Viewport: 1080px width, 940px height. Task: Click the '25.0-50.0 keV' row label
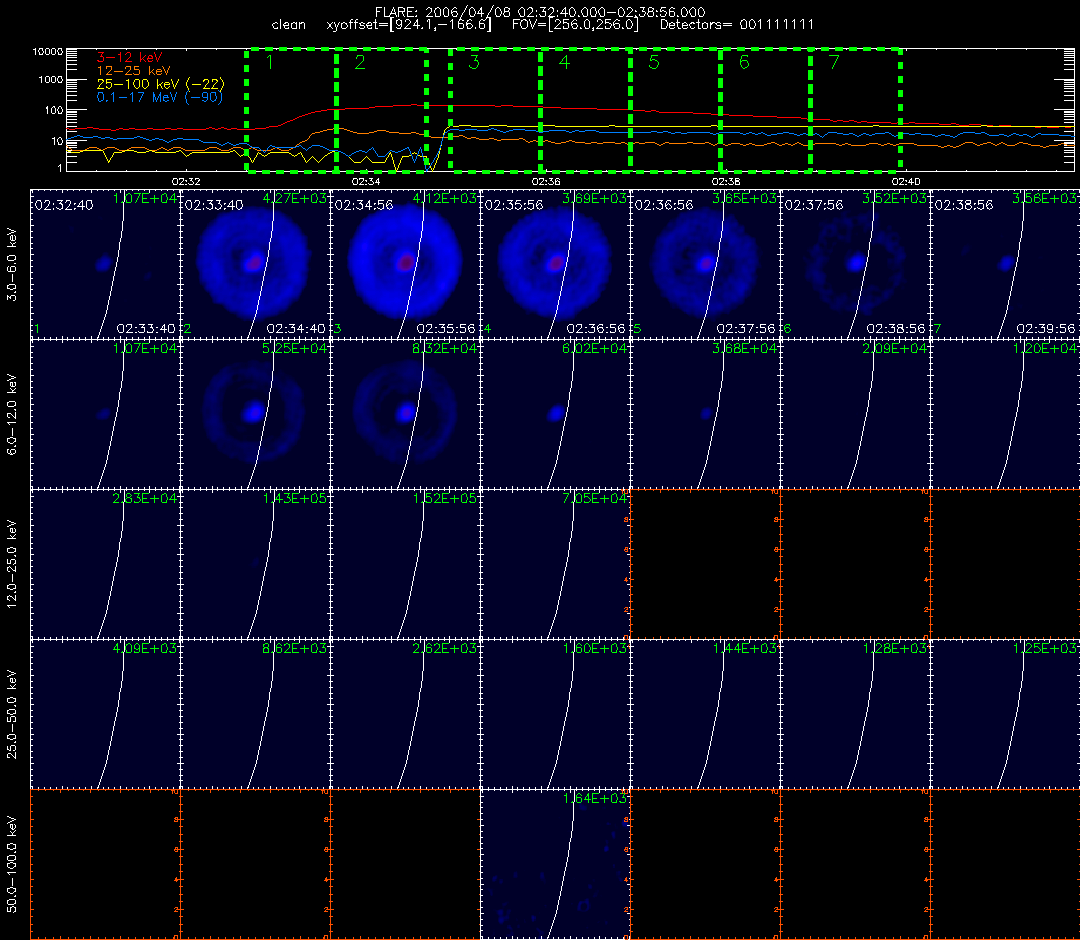12,714
